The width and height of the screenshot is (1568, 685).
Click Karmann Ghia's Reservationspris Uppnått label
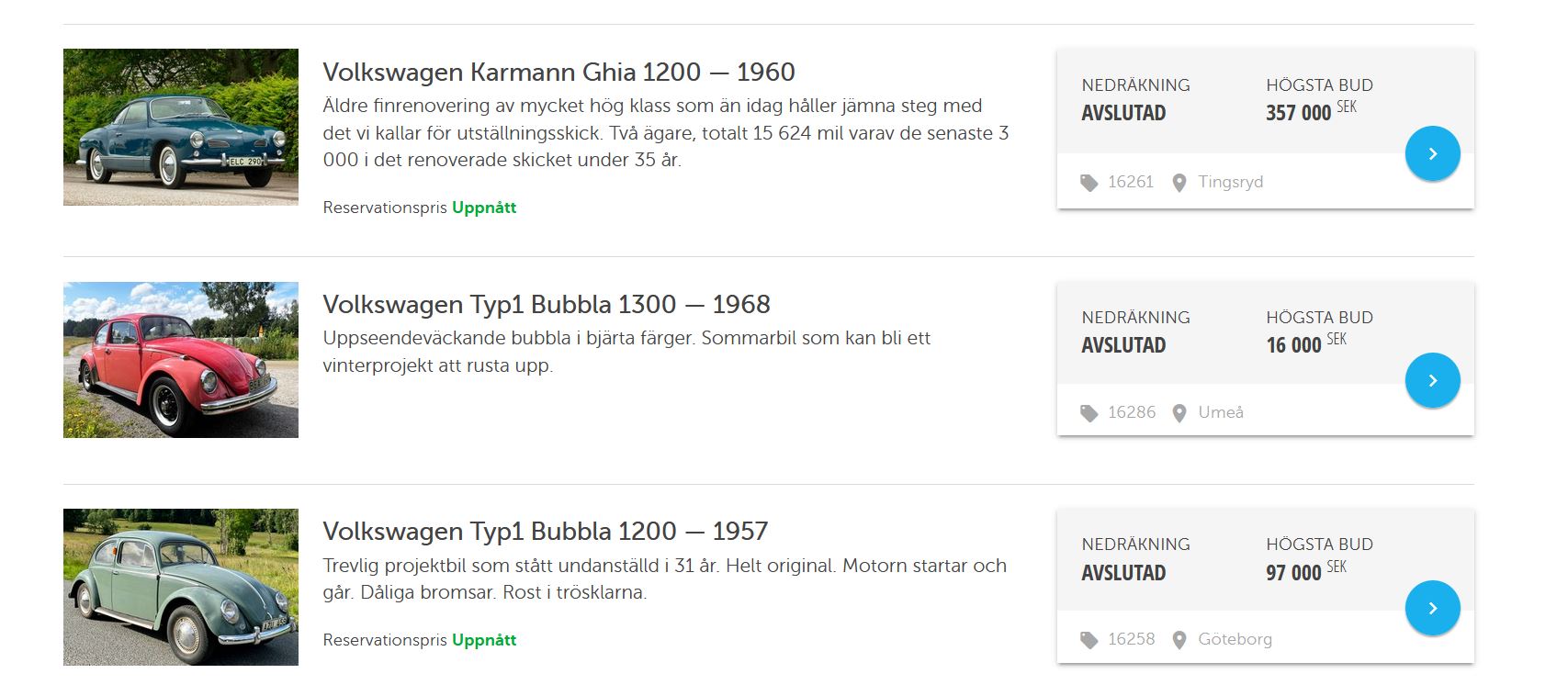point(420,208)
